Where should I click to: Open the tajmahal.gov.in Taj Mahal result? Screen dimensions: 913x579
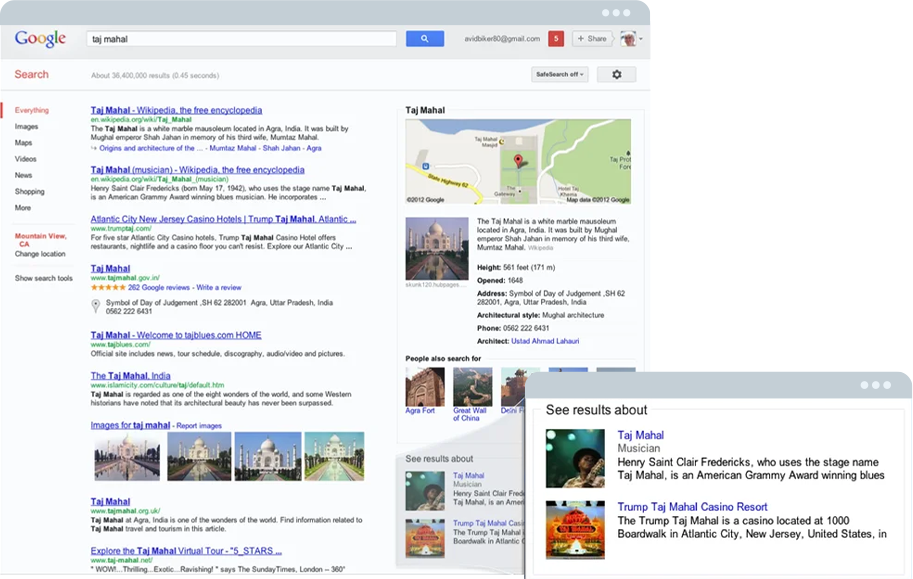tap(110, 269)
